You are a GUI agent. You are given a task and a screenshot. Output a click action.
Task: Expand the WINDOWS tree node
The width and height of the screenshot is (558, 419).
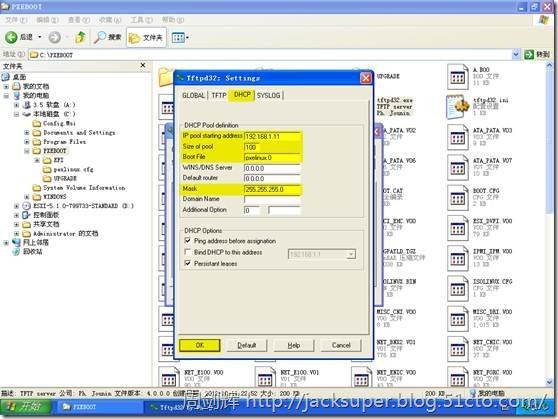point(27,197)
